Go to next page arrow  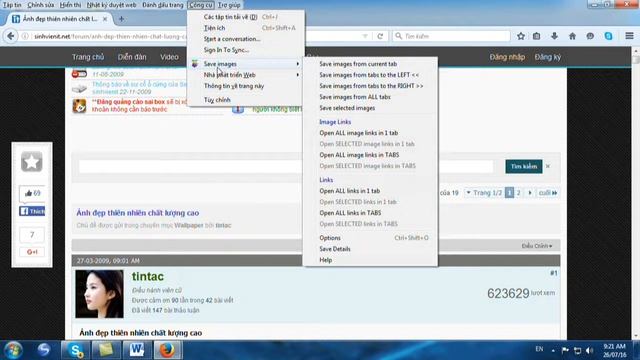tap(530, 193)
